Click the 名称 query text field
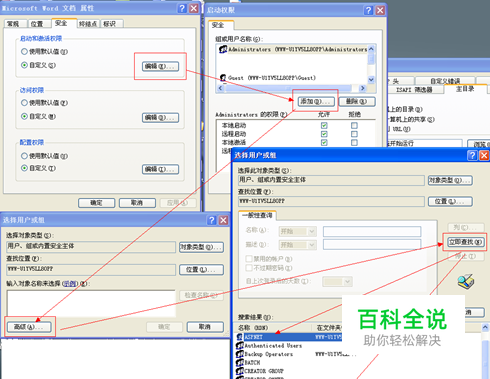Viewport: 490px width, 379px height. [372, 231]
